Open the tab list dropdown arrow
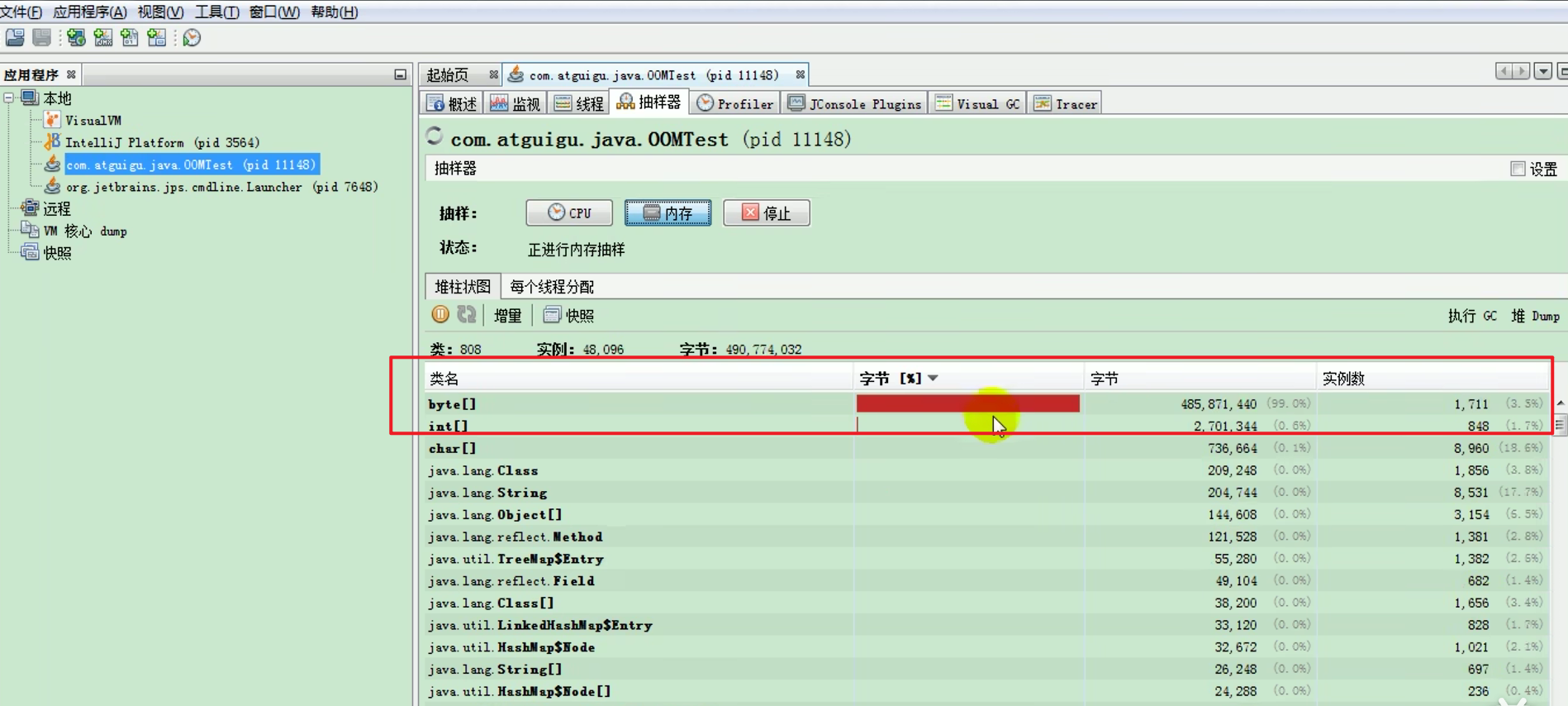1568x706 pixels. pyautogui.click(x=1542, y=72)
